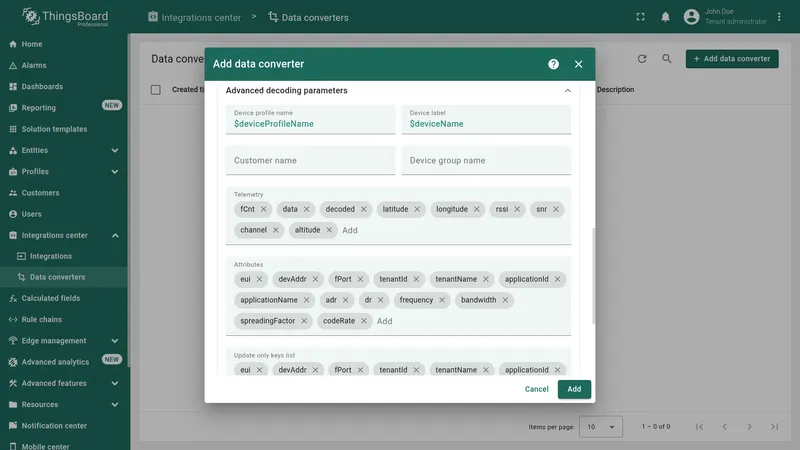Click the Device label field
Viewport: 800px width, 450px height.
tap(486, 120)
